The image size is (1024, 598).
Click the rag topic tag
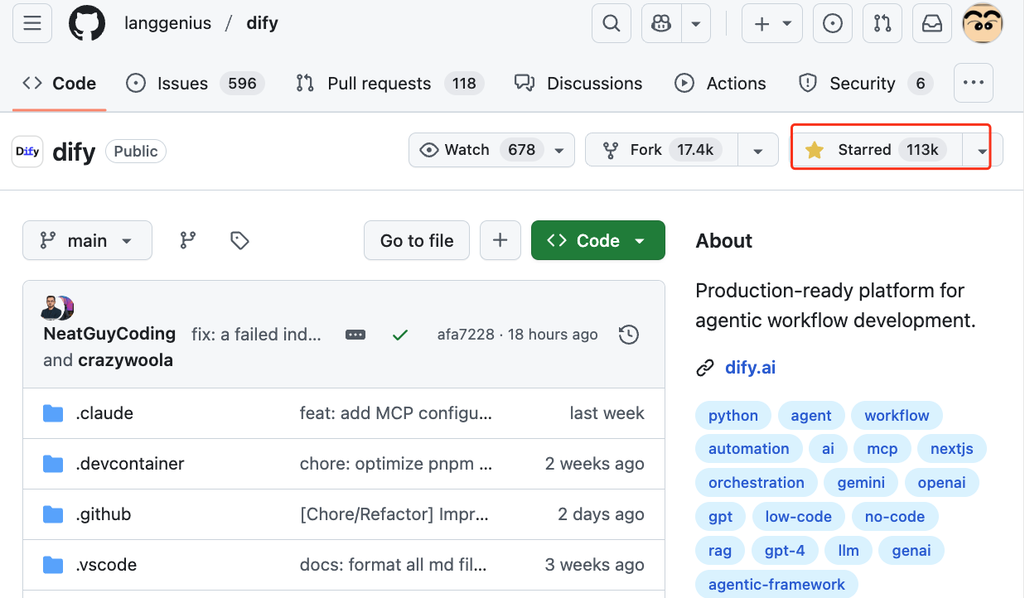(720, 550)
